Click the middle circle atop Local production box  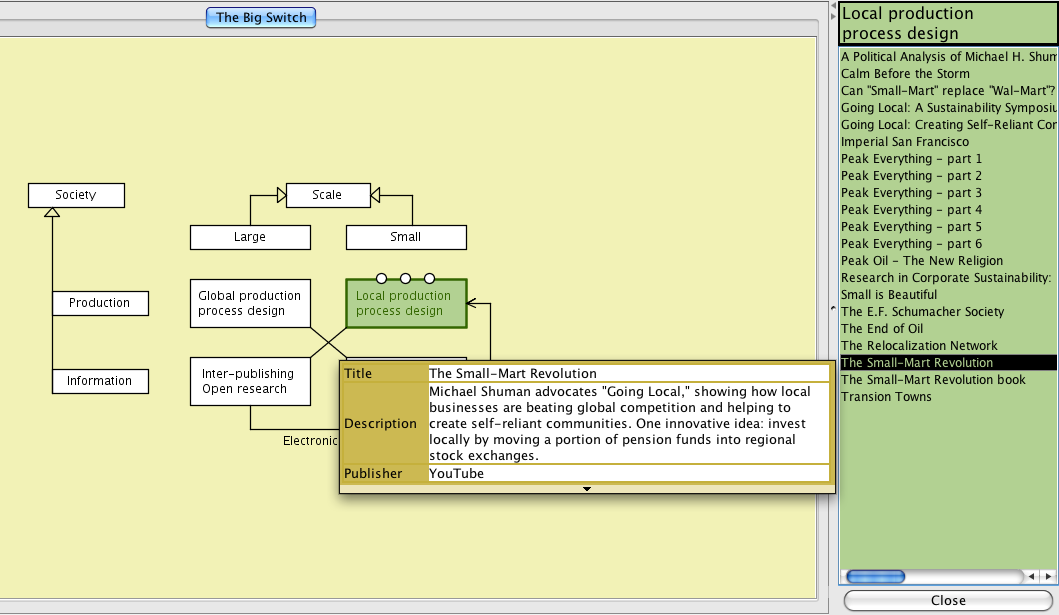click(x=405, y=278)
